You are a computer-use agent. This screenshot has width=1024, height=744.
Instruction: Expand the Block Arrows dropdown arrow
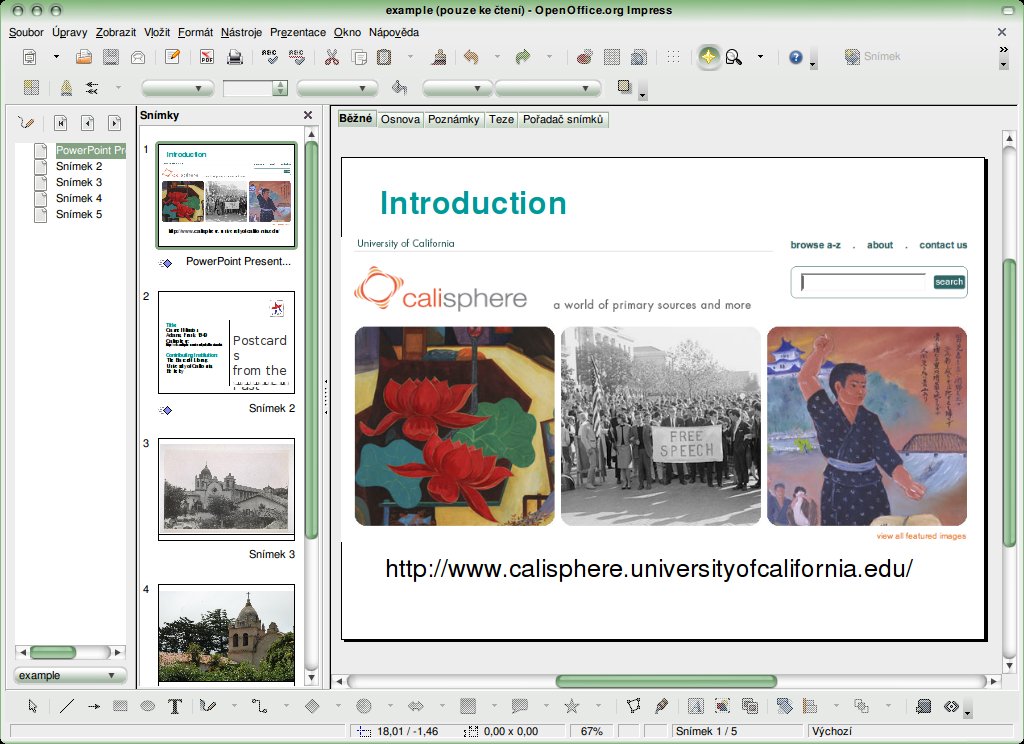[x=441, y=706]
